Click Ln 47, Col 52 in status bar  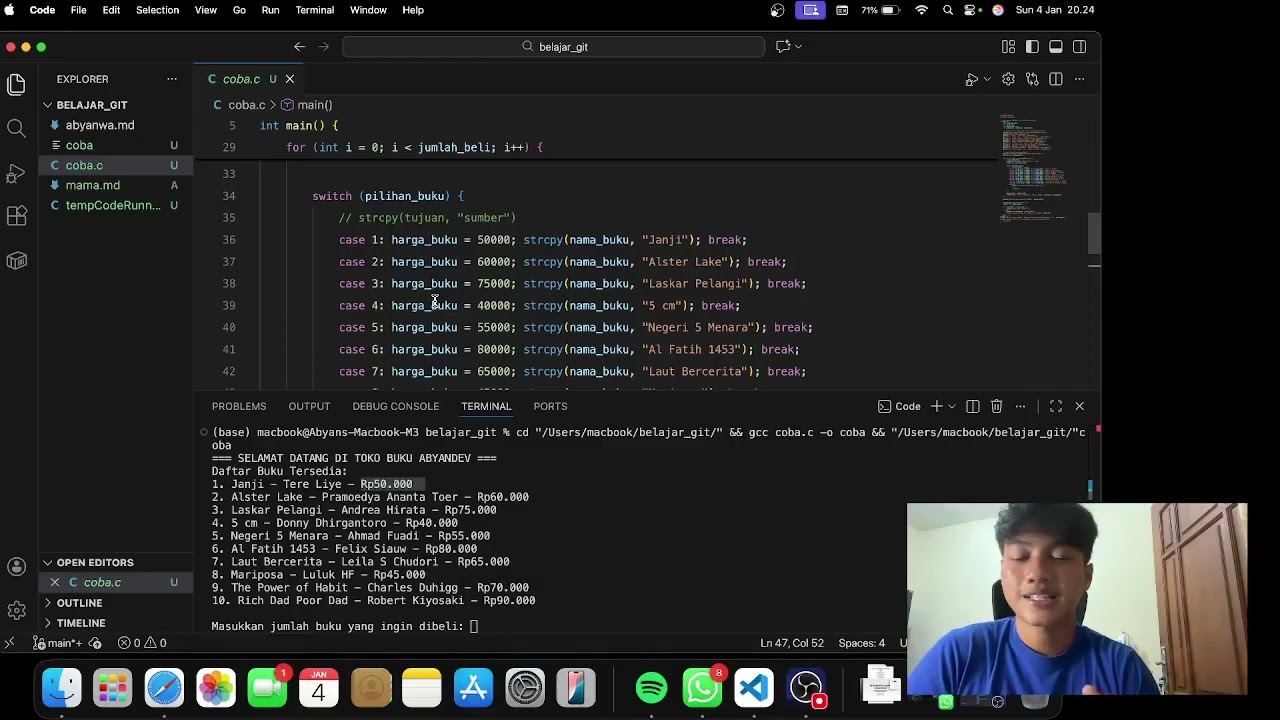tap(792, 643)
